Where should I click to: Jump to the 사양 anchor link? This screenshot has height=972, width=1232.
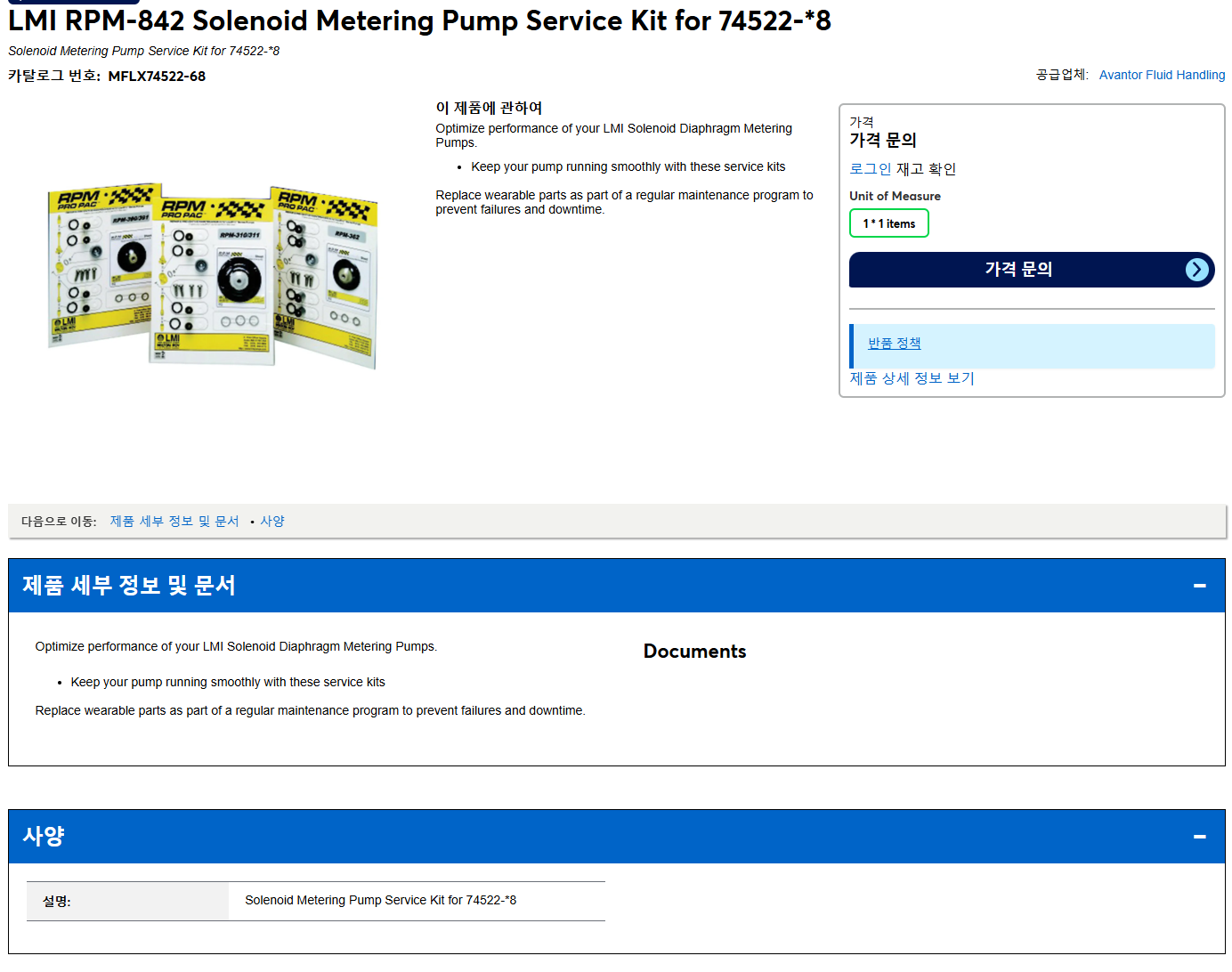click(x=272, y=521)
